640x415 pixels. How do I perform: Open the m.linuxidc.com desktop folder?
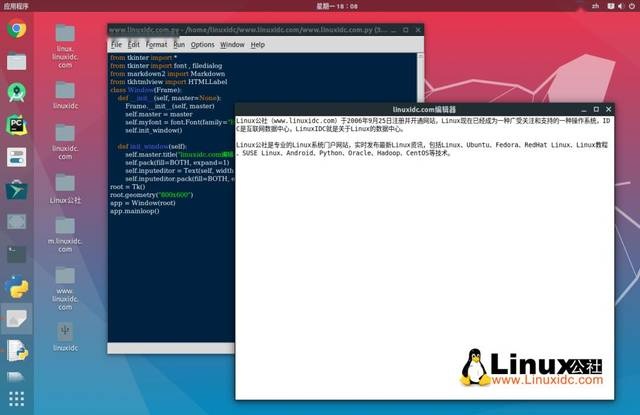[65, 235]
